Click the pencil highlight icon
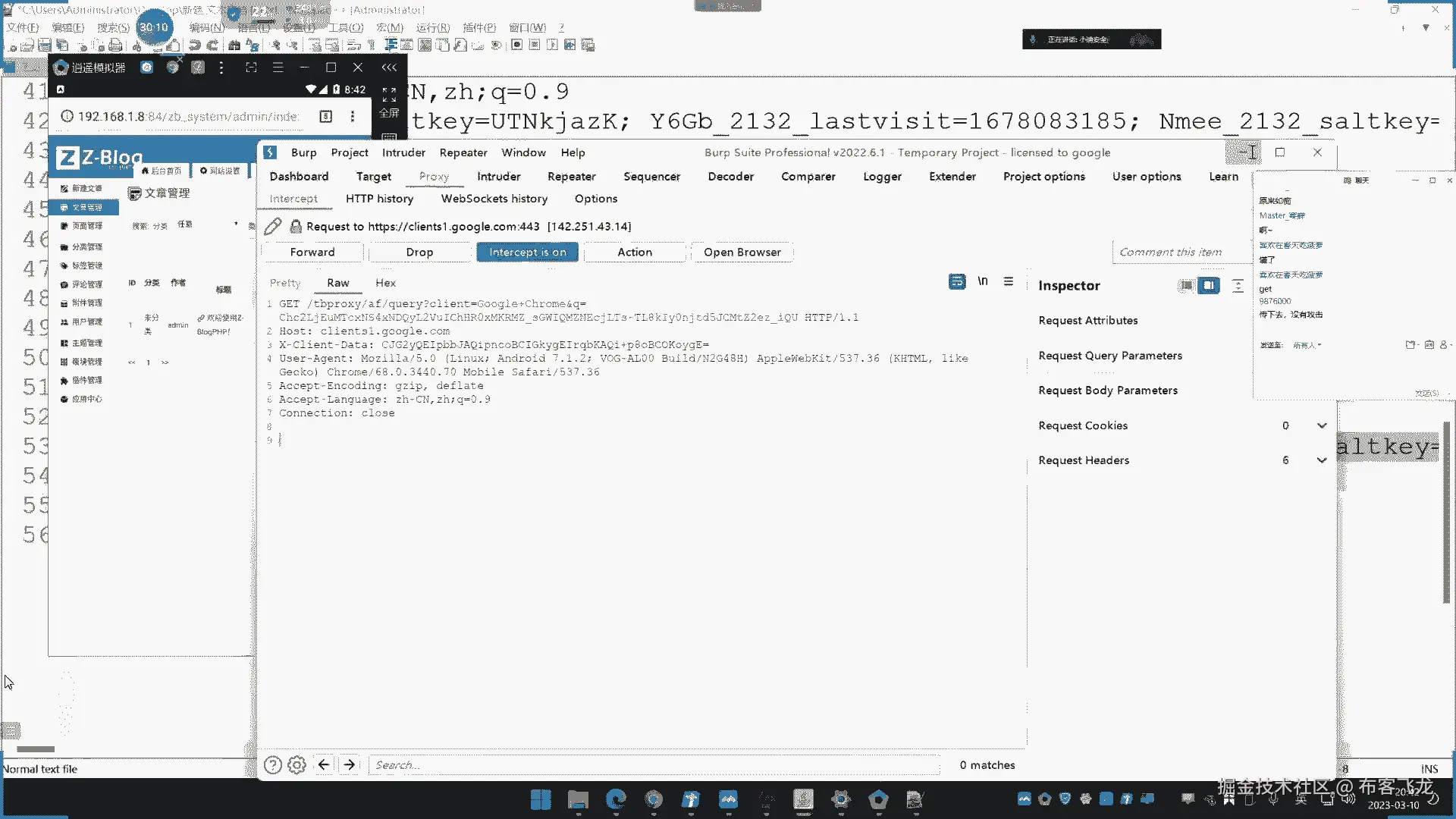 [x=273, y=226]
